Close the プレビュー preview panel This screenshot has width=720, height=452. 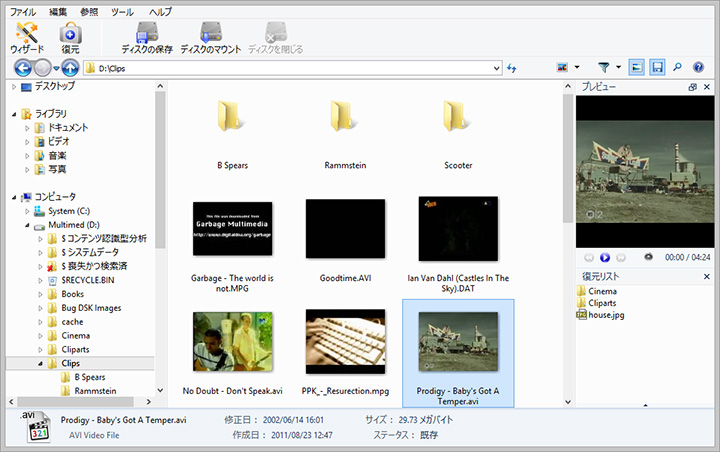[707, 87]
